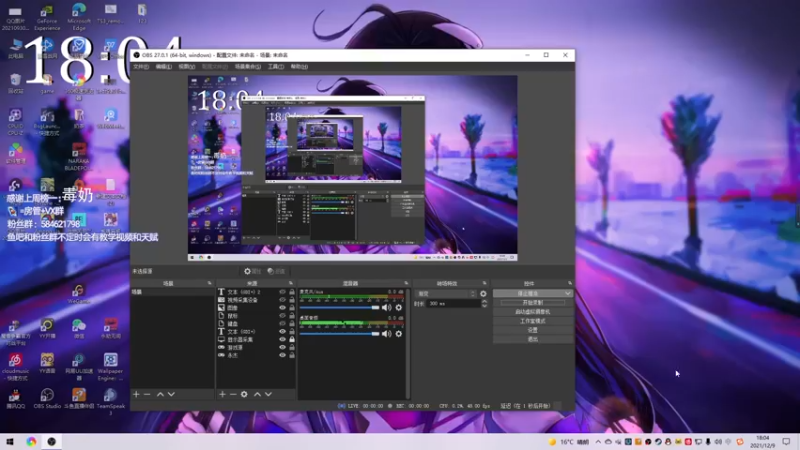Image resolution: width=800 pixels, height=450 pixels.
Task: Toggle visibility eye for 图像 source
Action: [x=282, y=308]
